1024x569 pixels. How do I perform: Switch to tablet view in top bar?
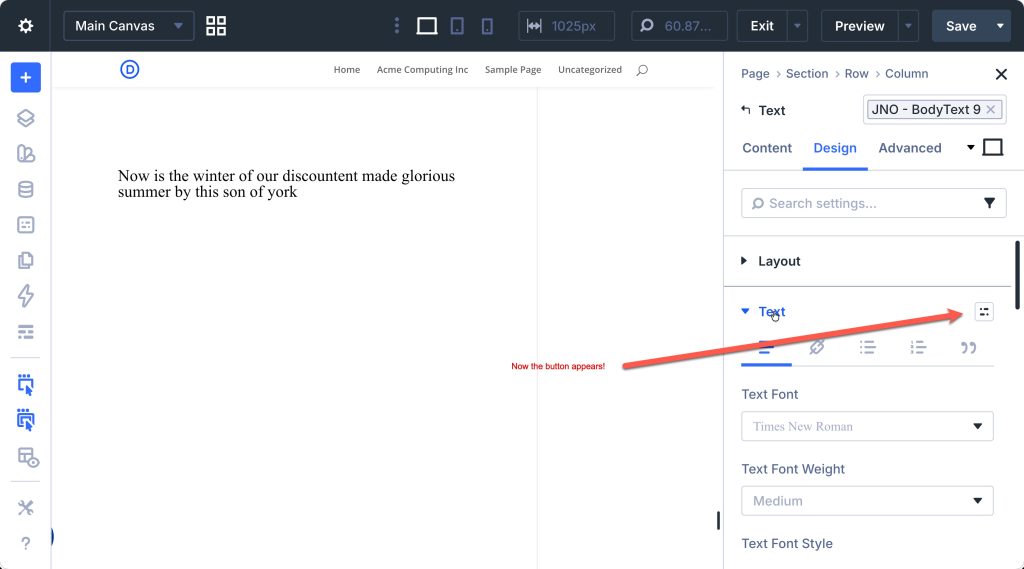tap(457, 26)
